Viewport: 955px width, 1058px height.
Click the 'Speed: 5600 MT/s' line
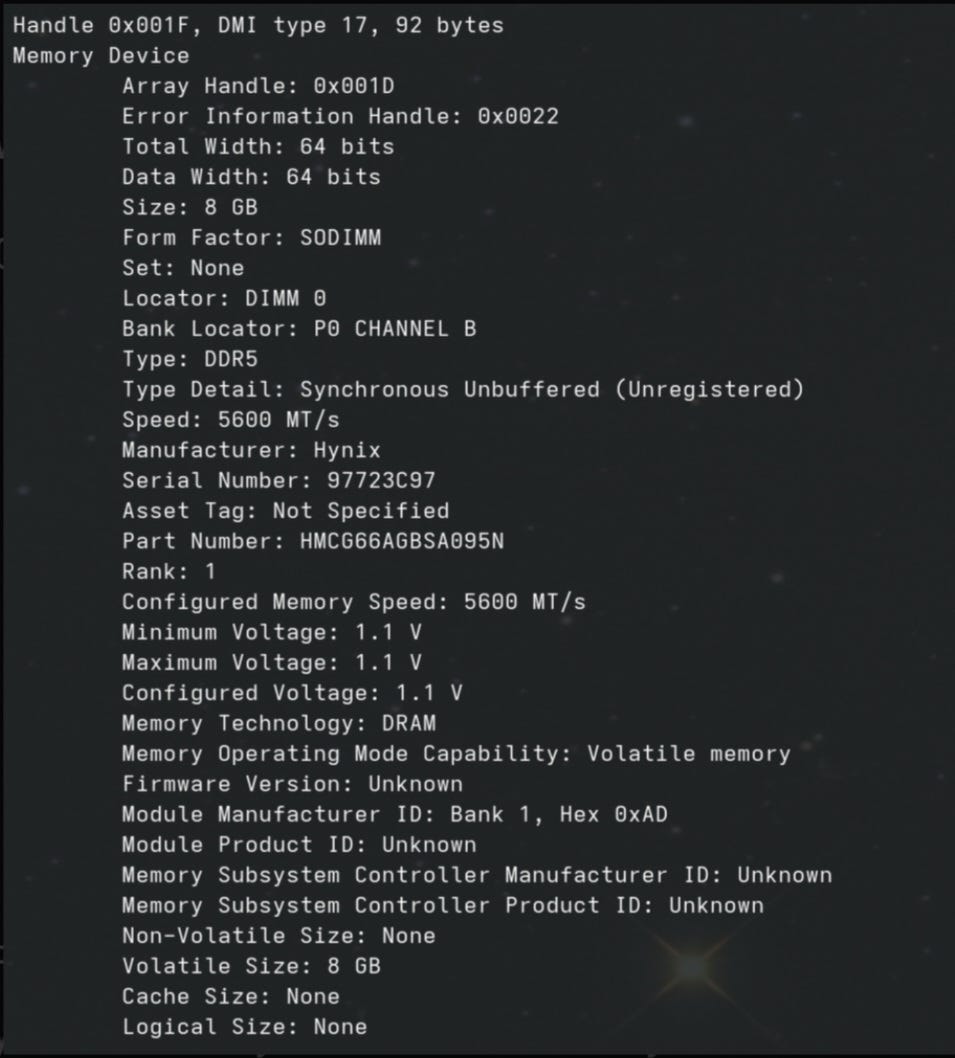coord(230,419)
